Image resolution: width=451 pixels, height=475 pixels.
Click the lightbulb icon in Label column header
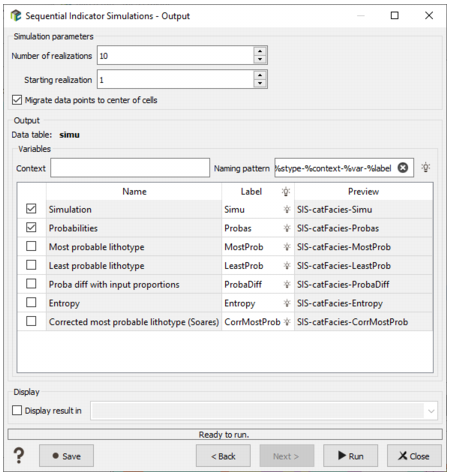coord(286,192)
